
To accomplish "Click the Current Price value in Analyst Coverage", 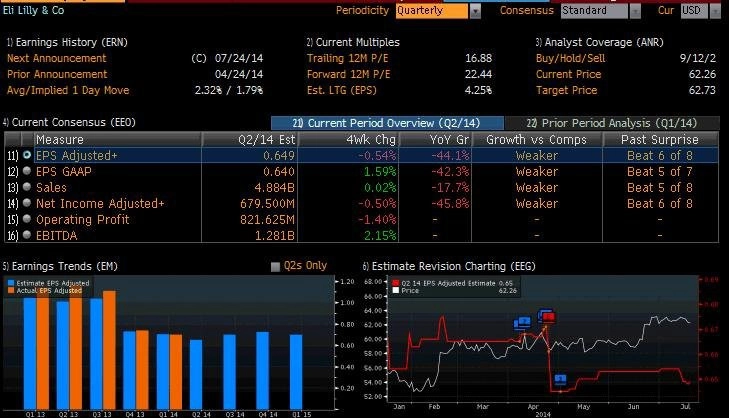I will click(x=702, y=74).
